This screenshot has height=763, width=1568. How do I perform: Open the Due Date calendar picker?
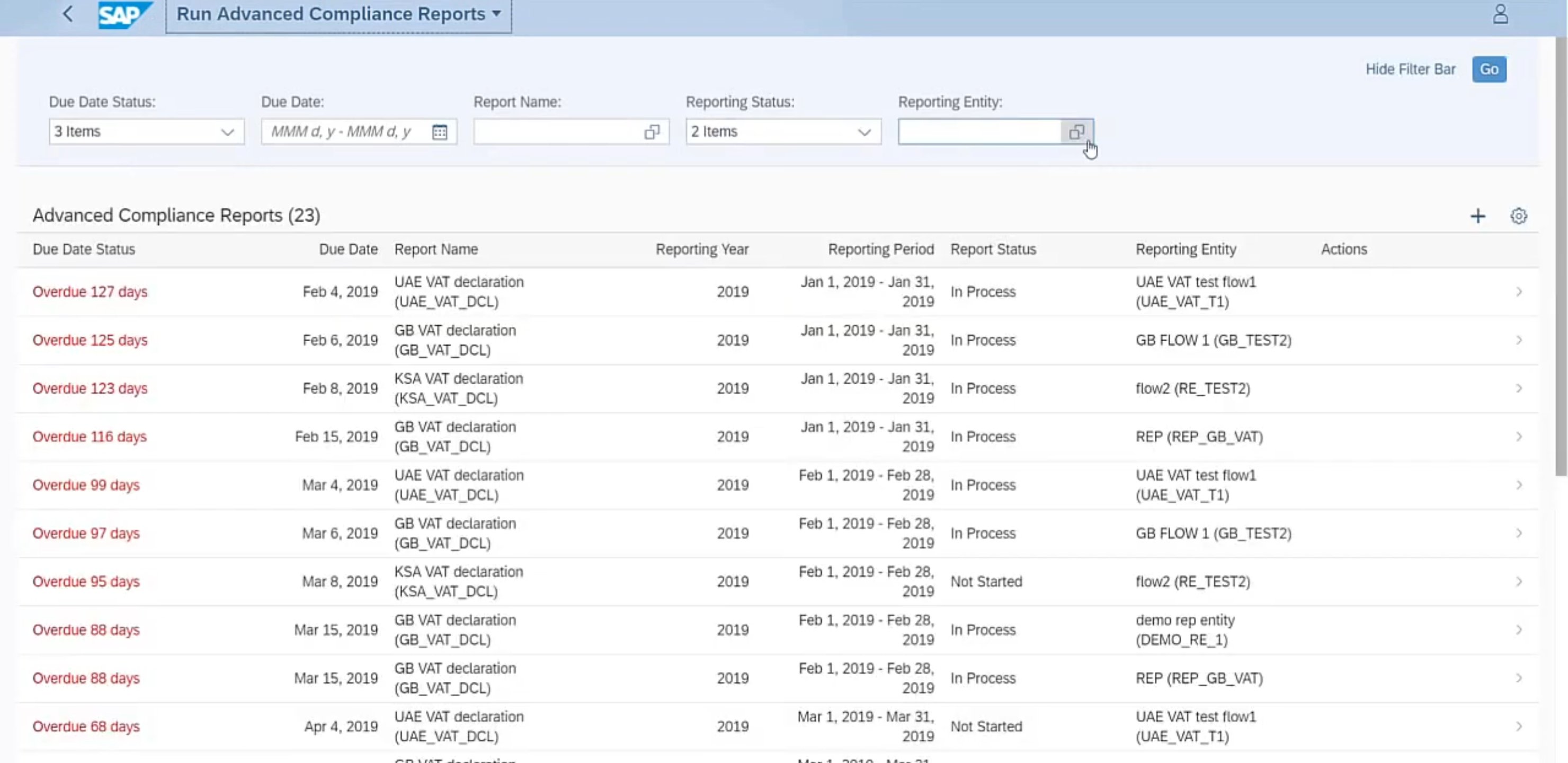[x=440, y=132]
